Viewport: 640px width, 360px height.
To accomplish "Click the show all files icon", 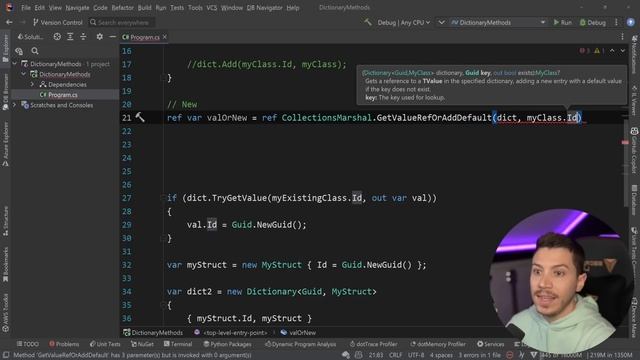I will pyautogui.click(x=19, y=51).
